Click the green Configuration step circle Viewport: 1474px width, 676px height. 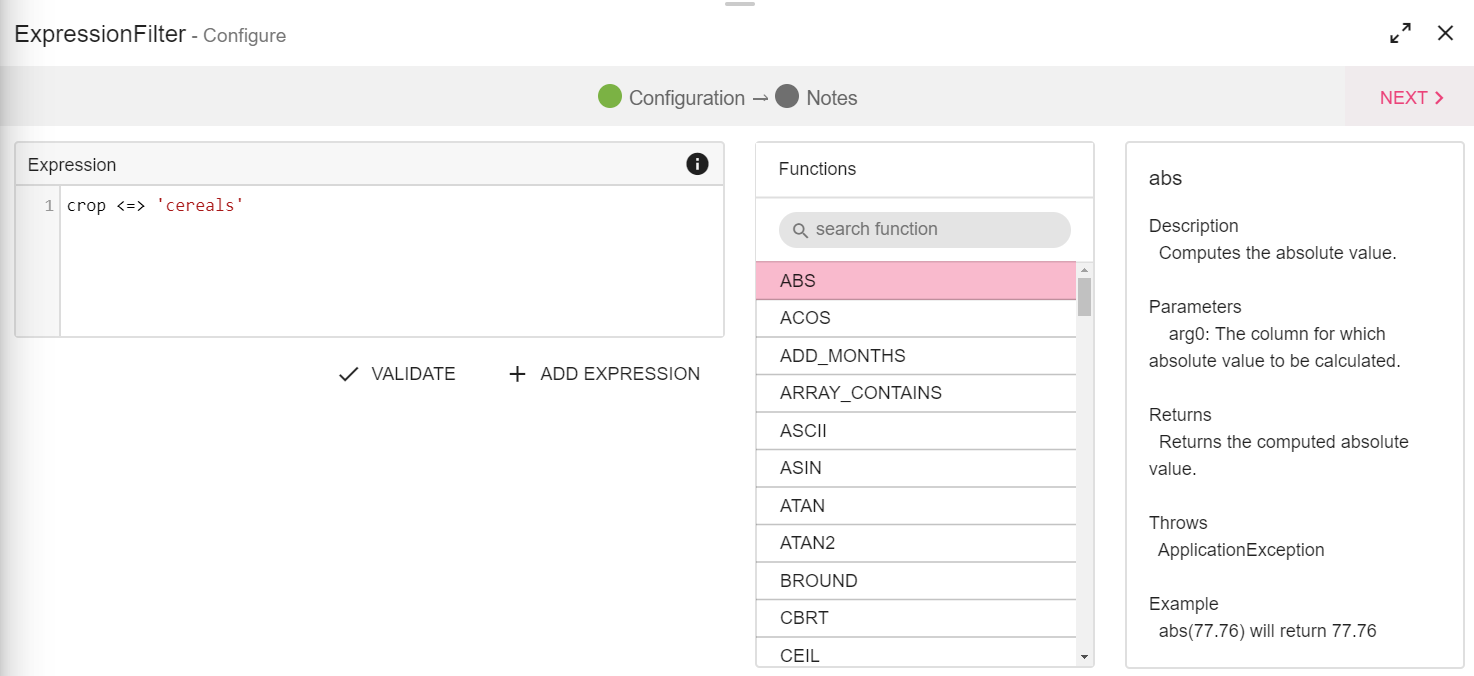610,97
